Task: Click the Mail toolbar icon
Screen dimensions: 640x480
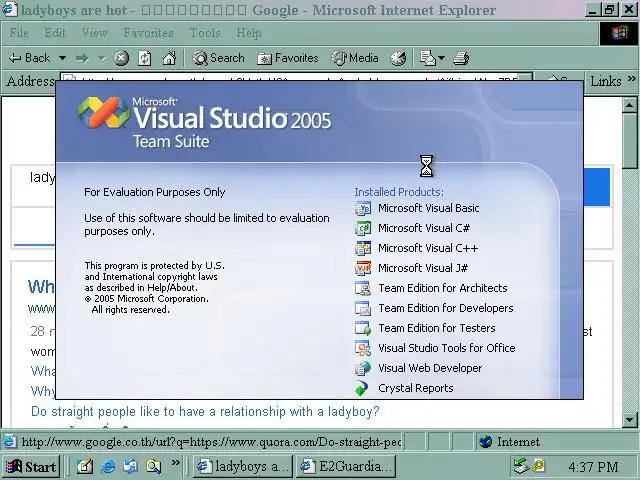Action: (x=428, y=58)
